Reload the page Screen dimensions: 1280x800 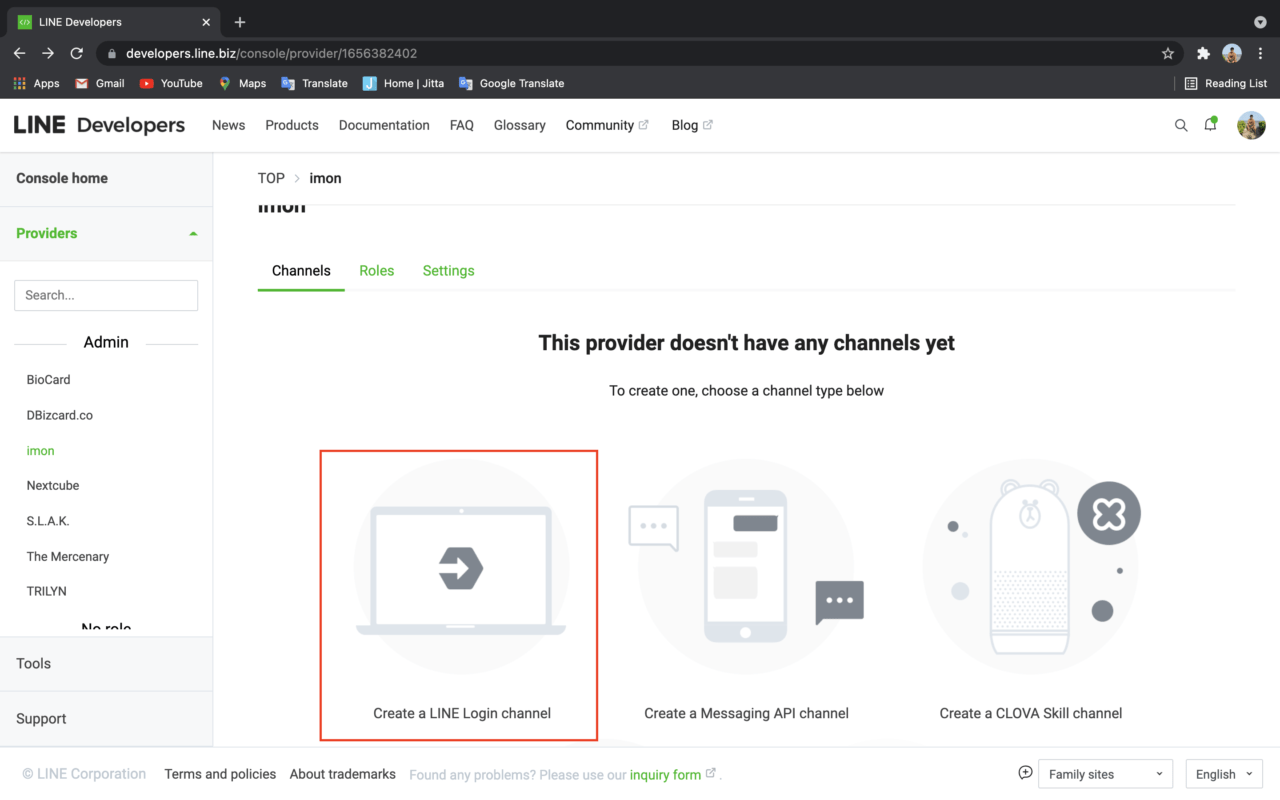tap(77, 54)
